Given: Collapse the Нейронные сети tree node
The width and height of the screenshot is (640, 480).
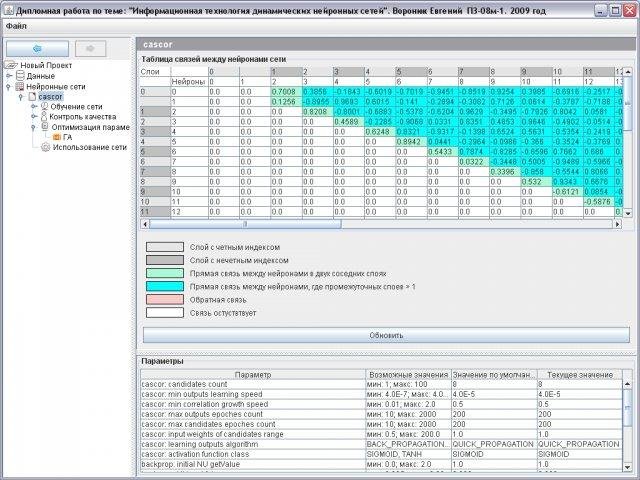Looking at the screenshot, I should [x=8, y=87].
